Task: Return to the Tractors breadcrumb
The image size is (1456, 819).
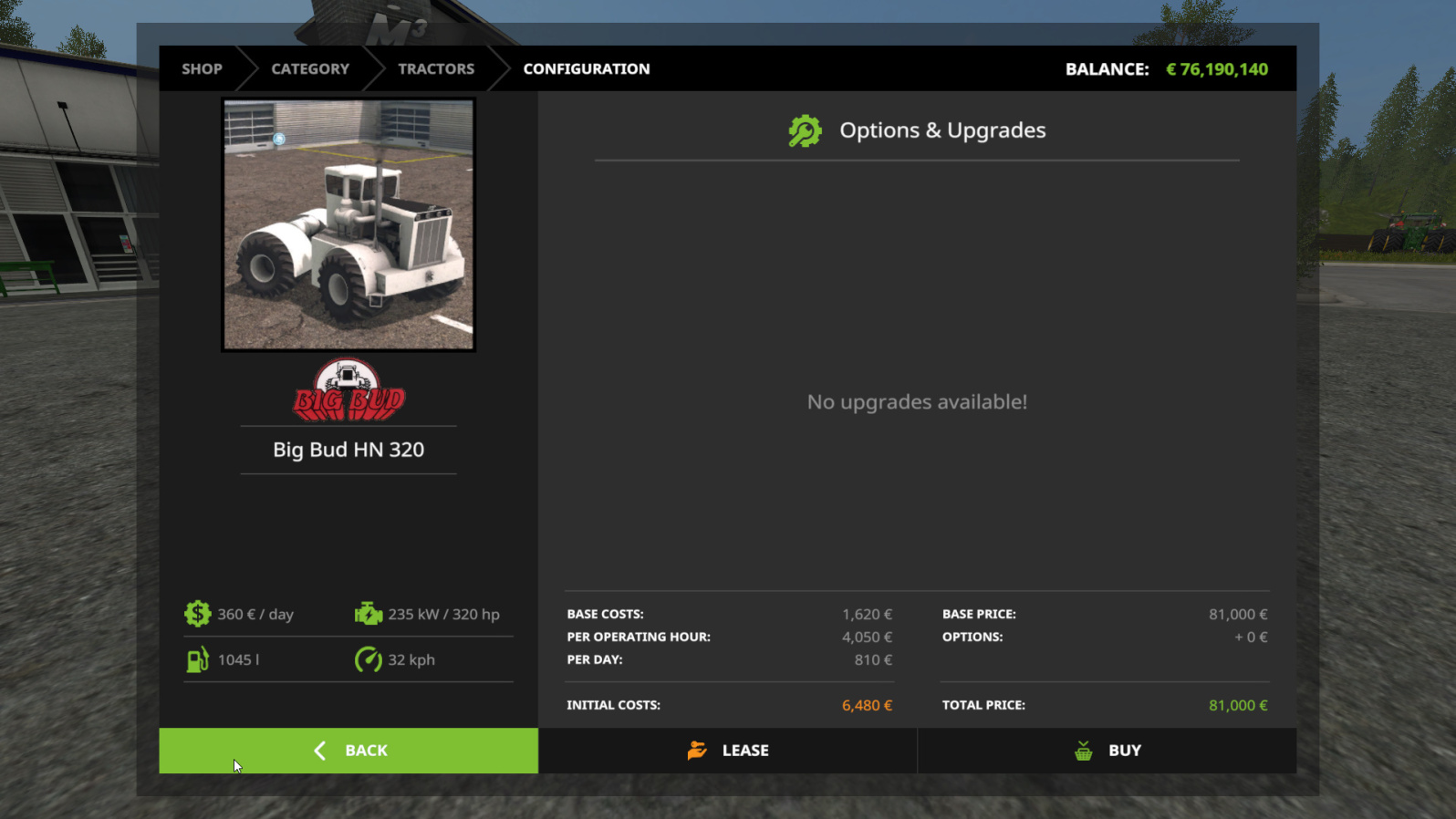Action: click(x=436, y=69)
